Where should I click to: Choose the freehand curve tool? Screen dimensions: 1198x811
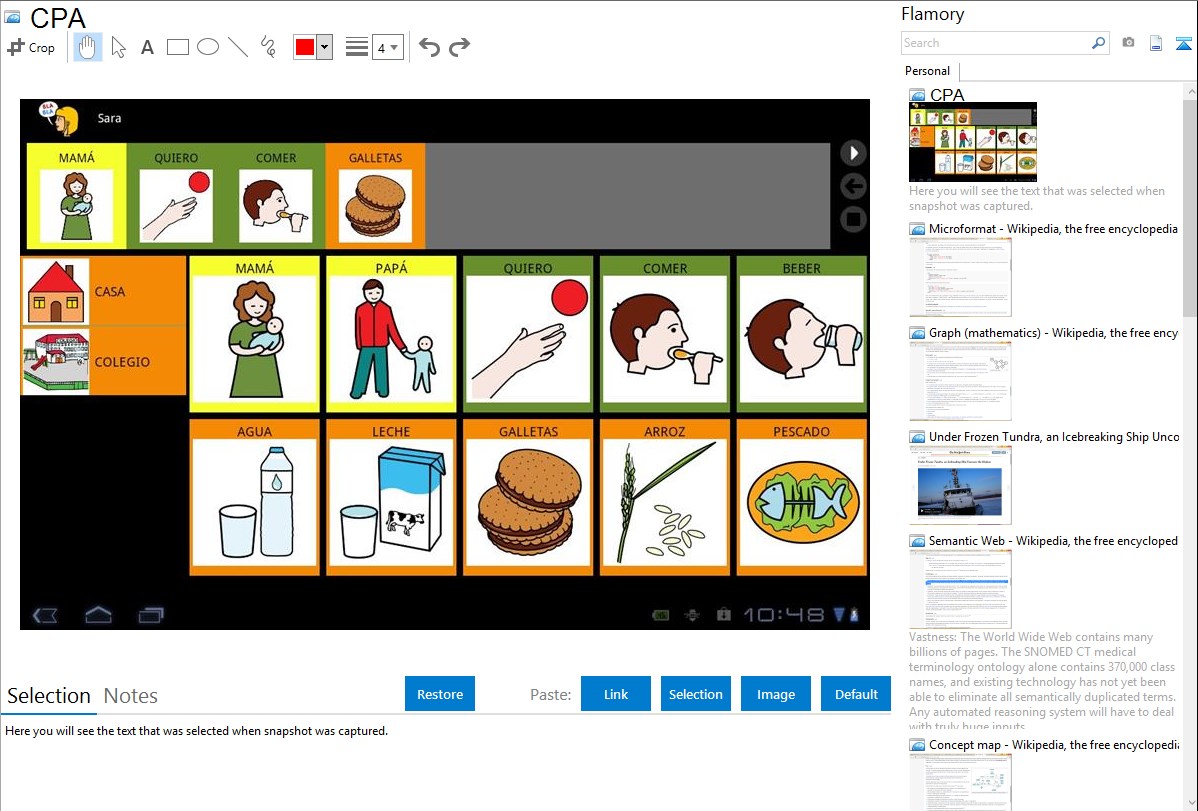pyautogui.click(x=268, y=47)
